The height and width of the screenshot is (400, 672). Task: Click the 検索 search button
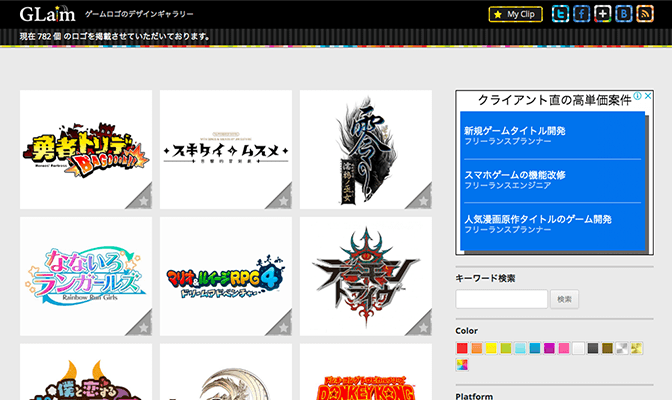(x=564, y=299)
